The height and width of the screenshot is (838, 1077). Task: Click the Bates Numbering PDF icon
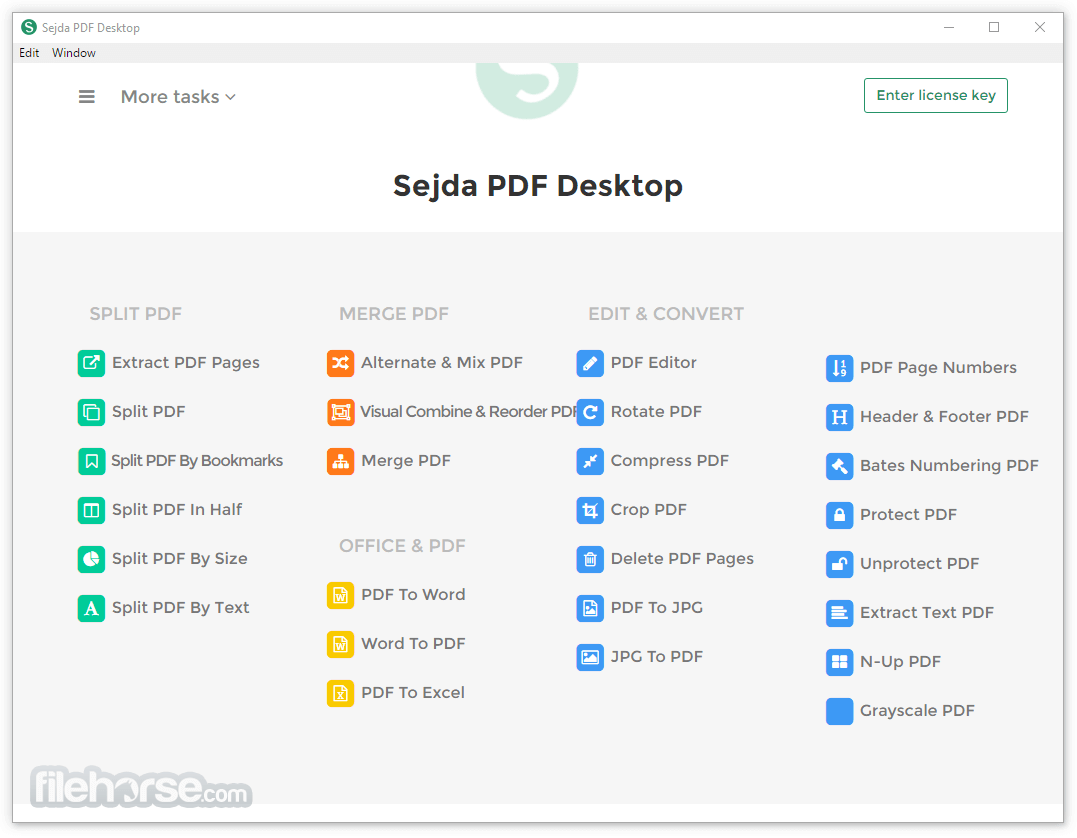tap(839, 466)
